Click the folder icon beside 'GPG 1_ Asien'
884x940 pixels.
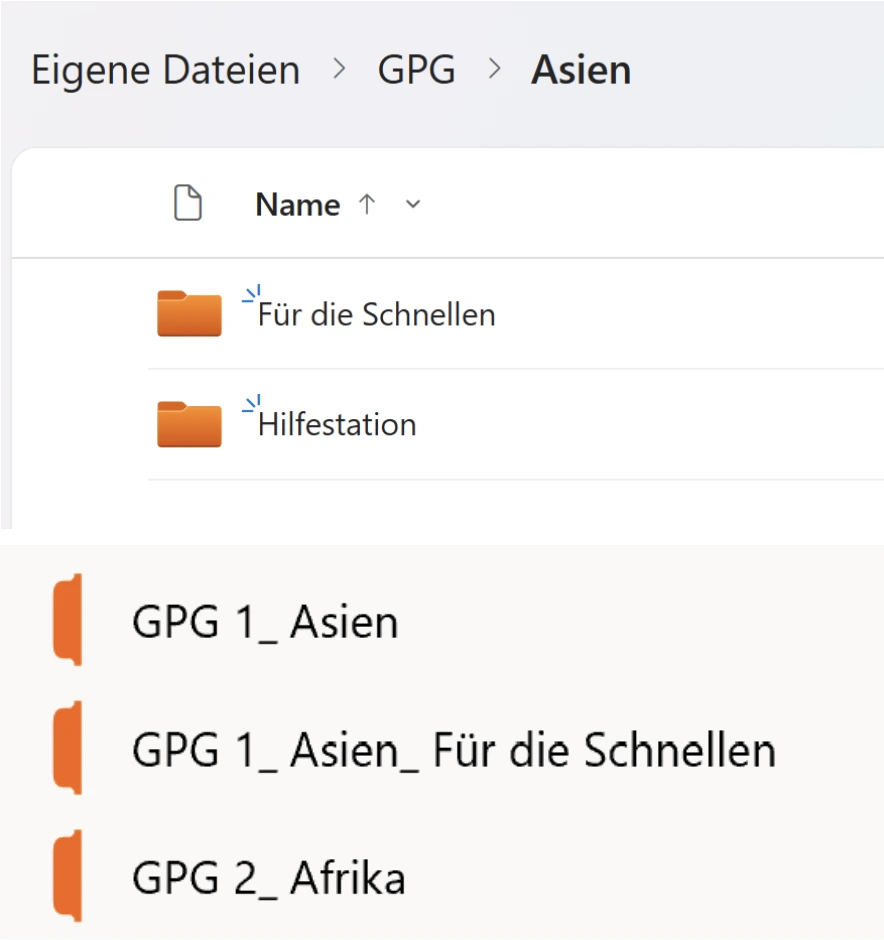point(68,620)
